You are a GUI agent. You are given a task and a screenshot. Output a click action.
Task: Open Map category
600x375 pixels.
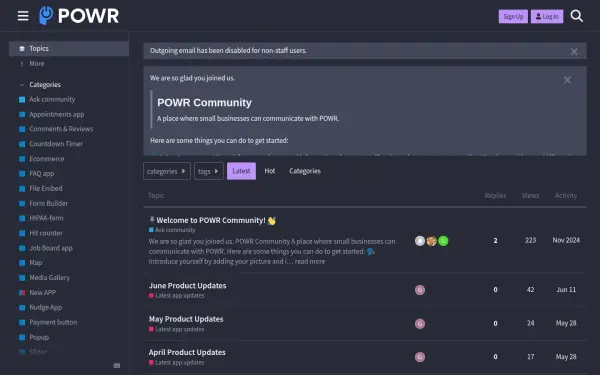point(36,263)
